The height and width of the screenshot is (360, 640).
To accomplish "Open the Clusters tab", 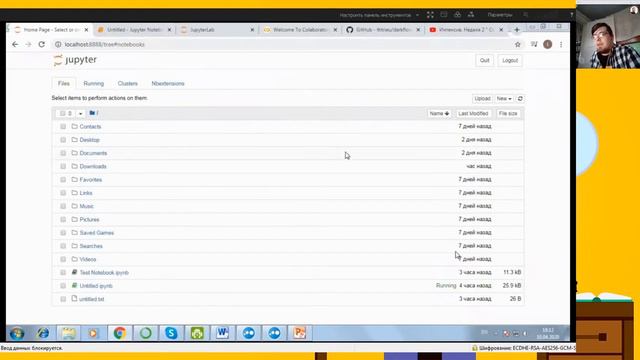I will click(128, 83).
